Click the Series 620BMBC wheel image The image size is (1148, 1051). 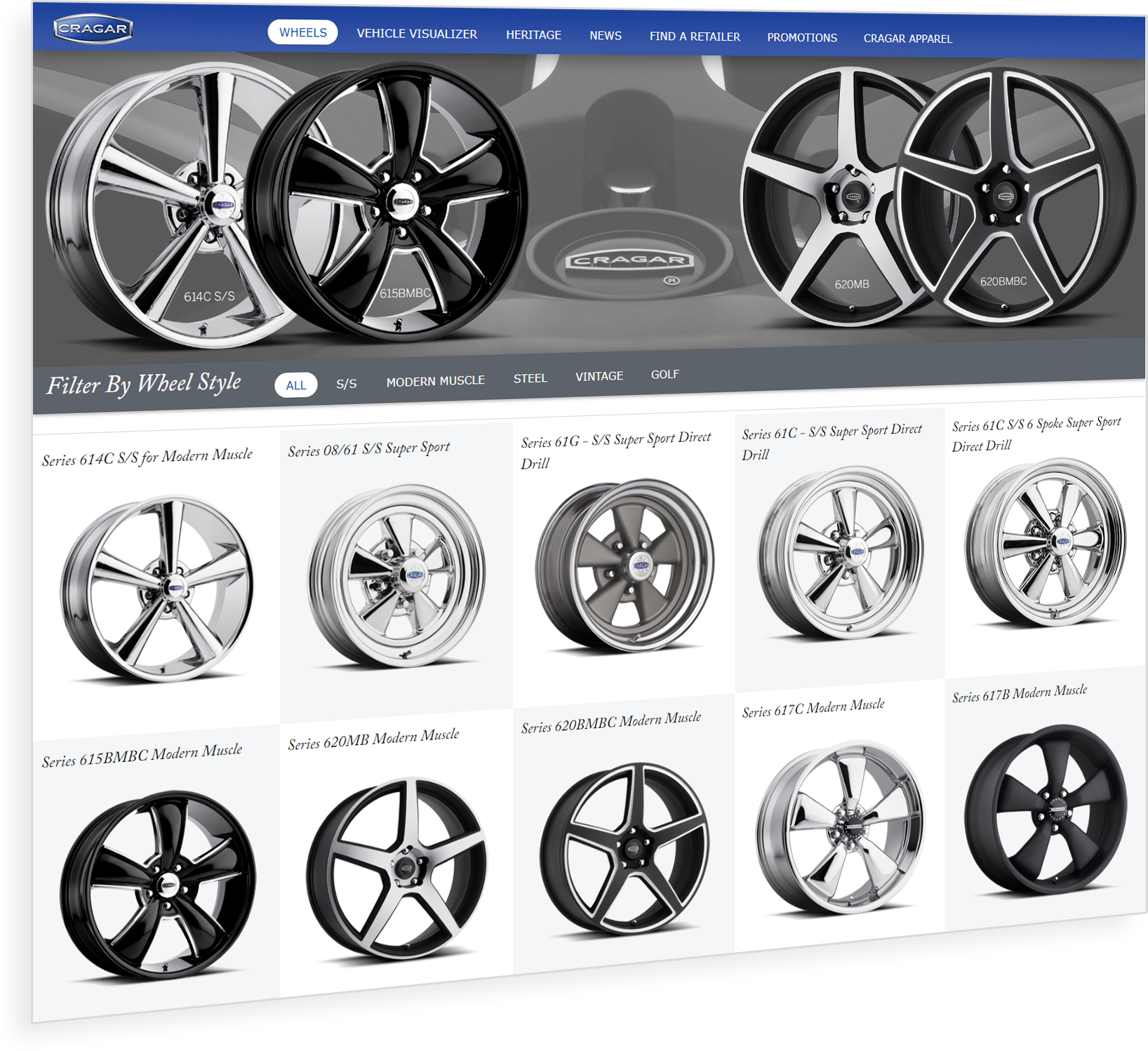[x=625, y=850]
